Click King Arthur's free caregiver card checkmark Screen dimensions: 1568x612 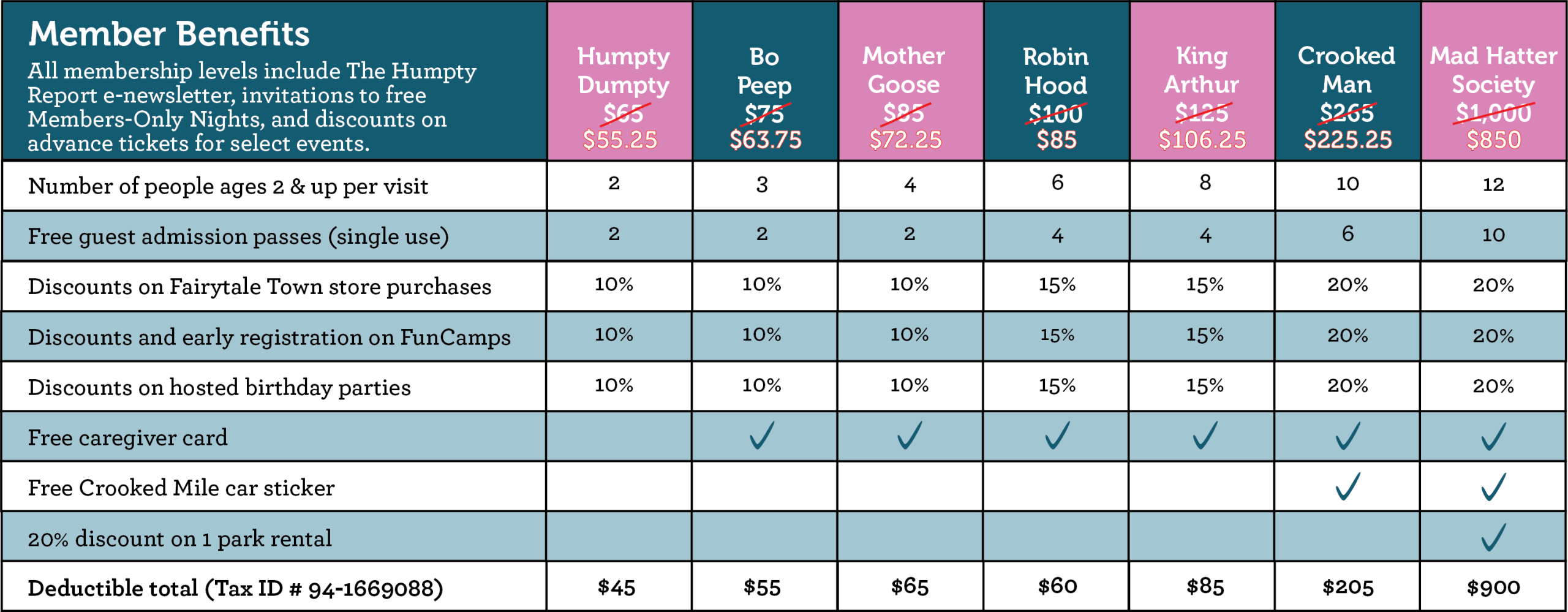point(1205,436)
